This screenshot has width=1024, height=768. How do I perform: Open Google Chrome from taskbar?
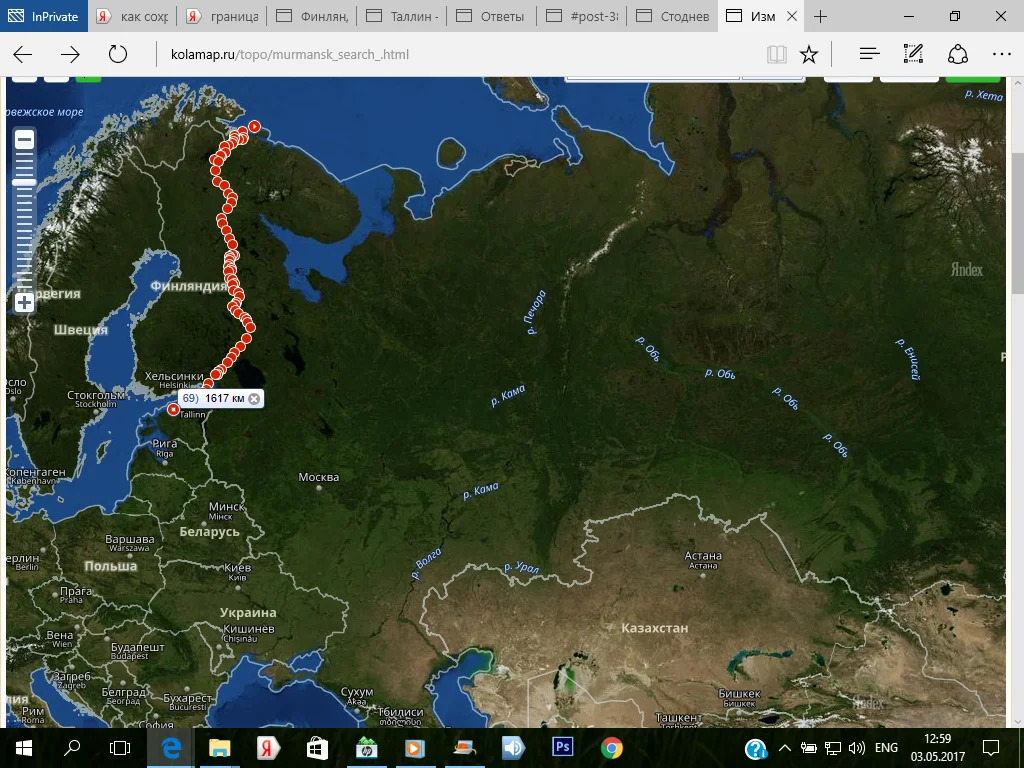(611, 748)
